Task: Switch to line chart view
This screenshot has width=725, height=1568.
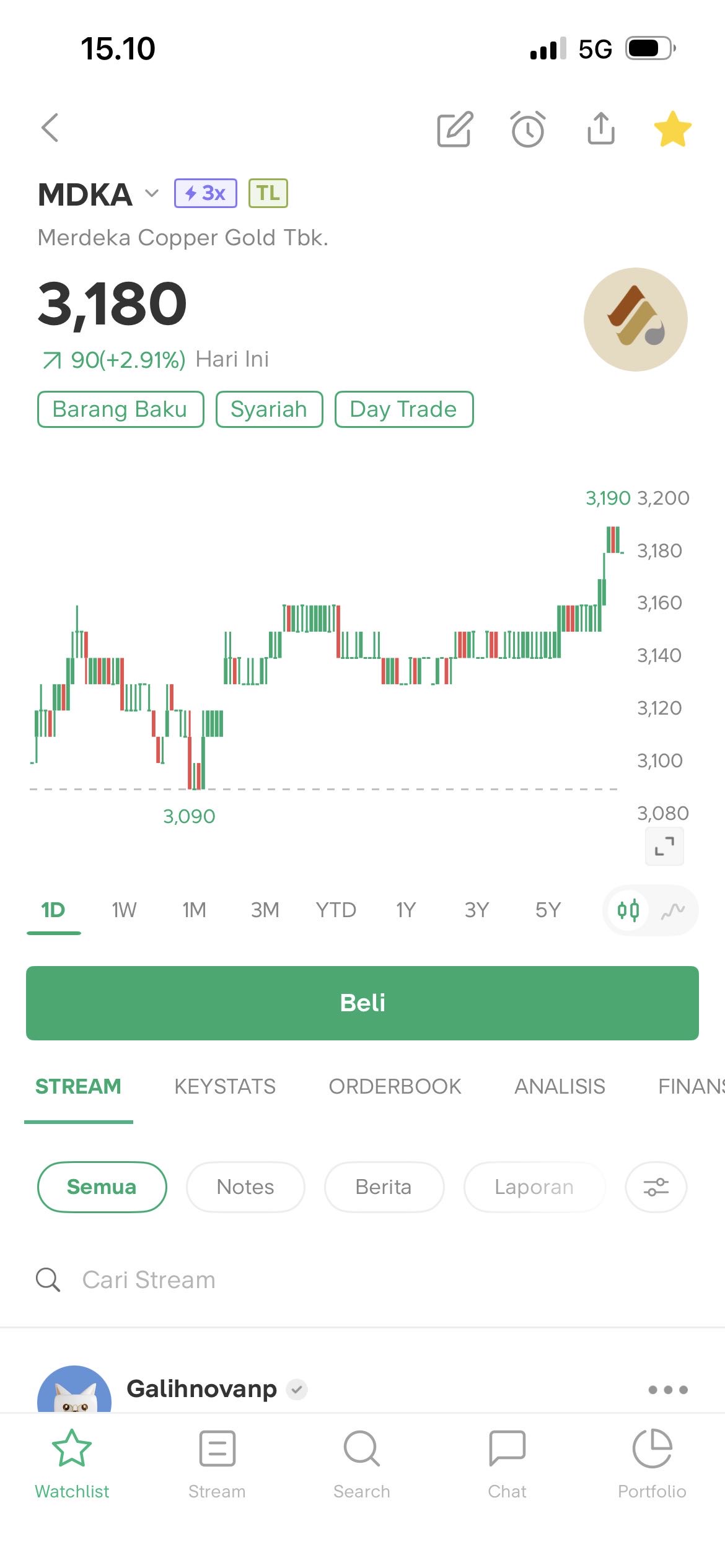Action: coord(672,910)
